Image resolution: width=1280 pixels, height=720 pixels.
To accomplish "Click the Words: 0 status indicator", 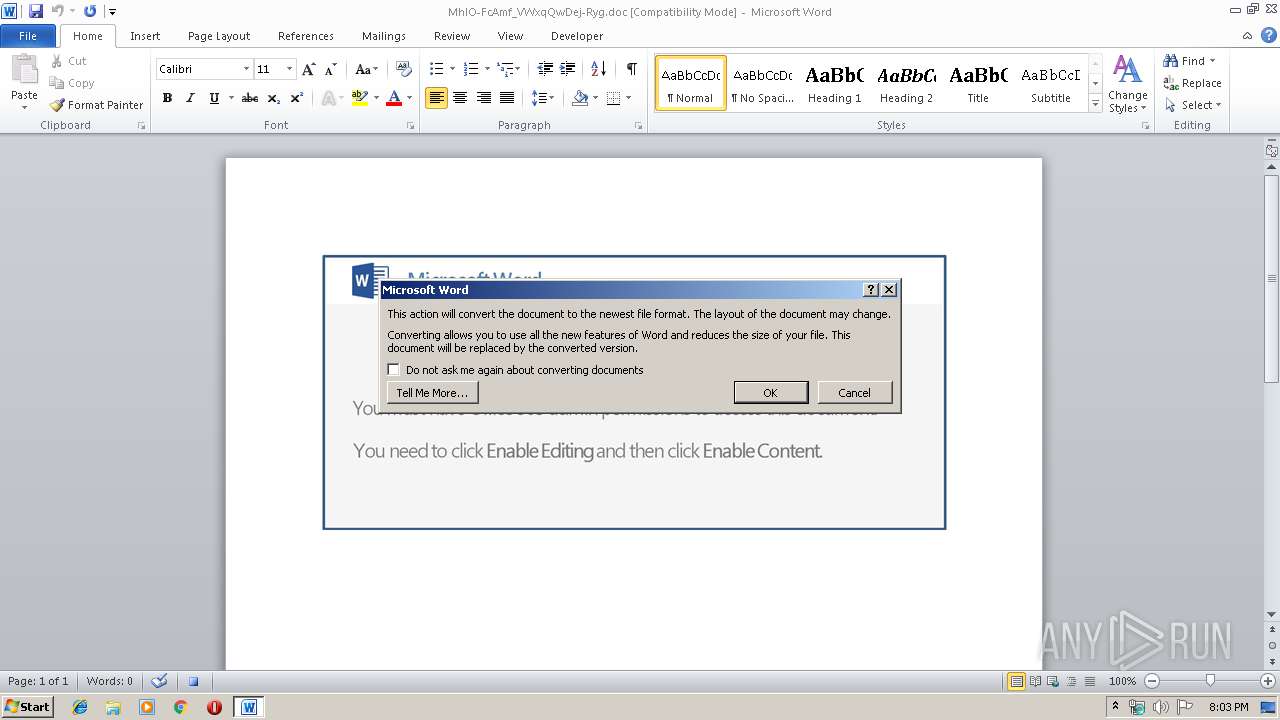I will click(110, 681).
